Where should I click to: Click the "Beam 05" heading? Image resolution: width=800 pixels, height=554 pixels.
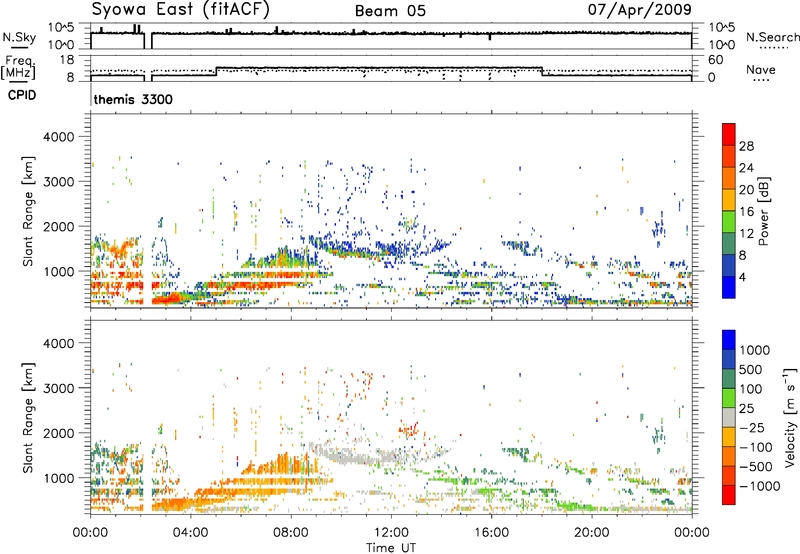click(x=390, y=11)
